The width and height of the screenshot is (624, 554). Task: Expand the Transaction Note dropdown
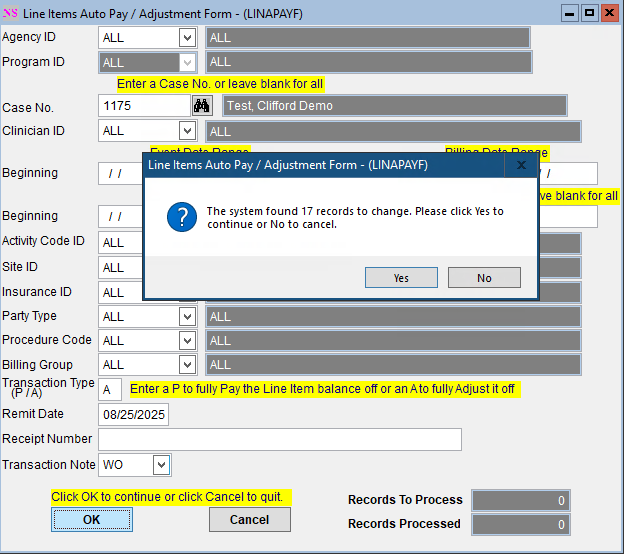pyautogui.click(x=161, y=465)
